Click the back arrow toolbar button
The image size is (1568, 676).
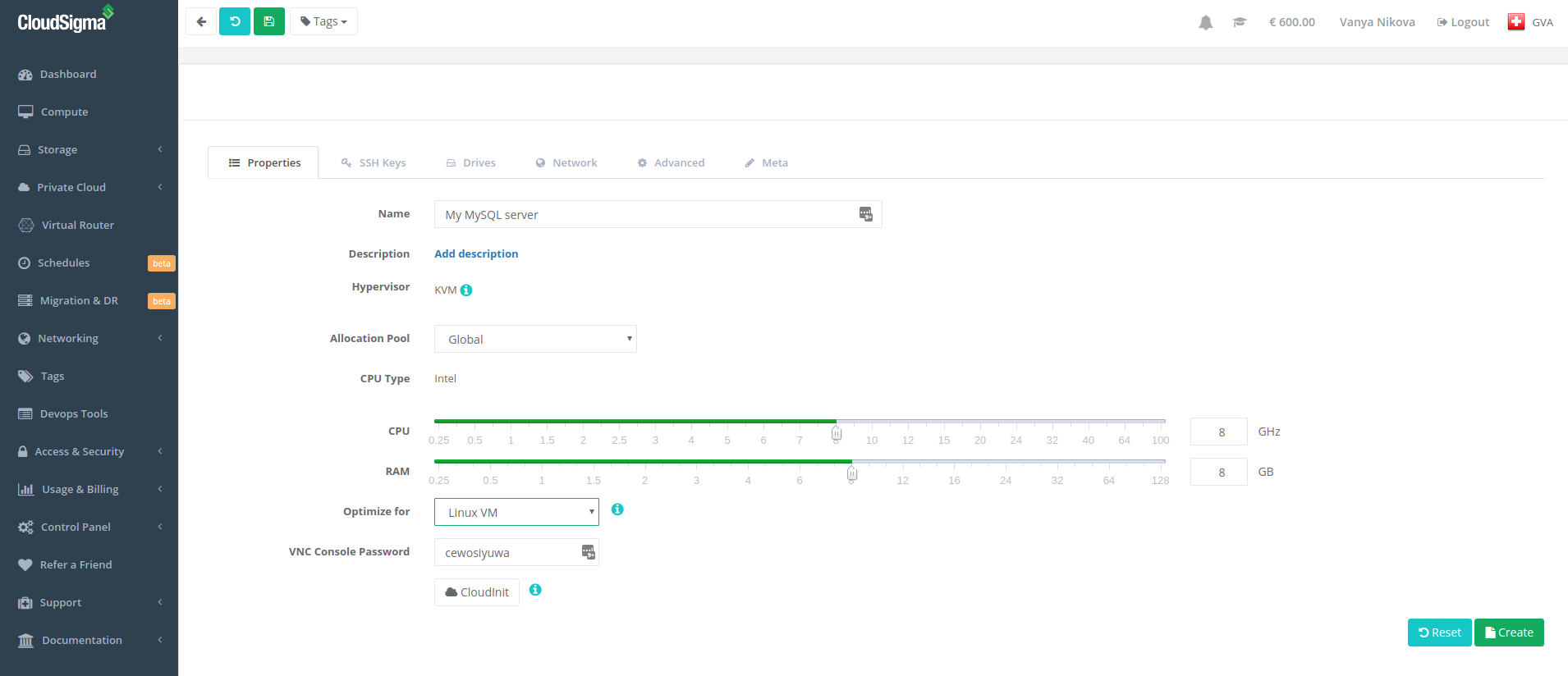tap(201, 21)
